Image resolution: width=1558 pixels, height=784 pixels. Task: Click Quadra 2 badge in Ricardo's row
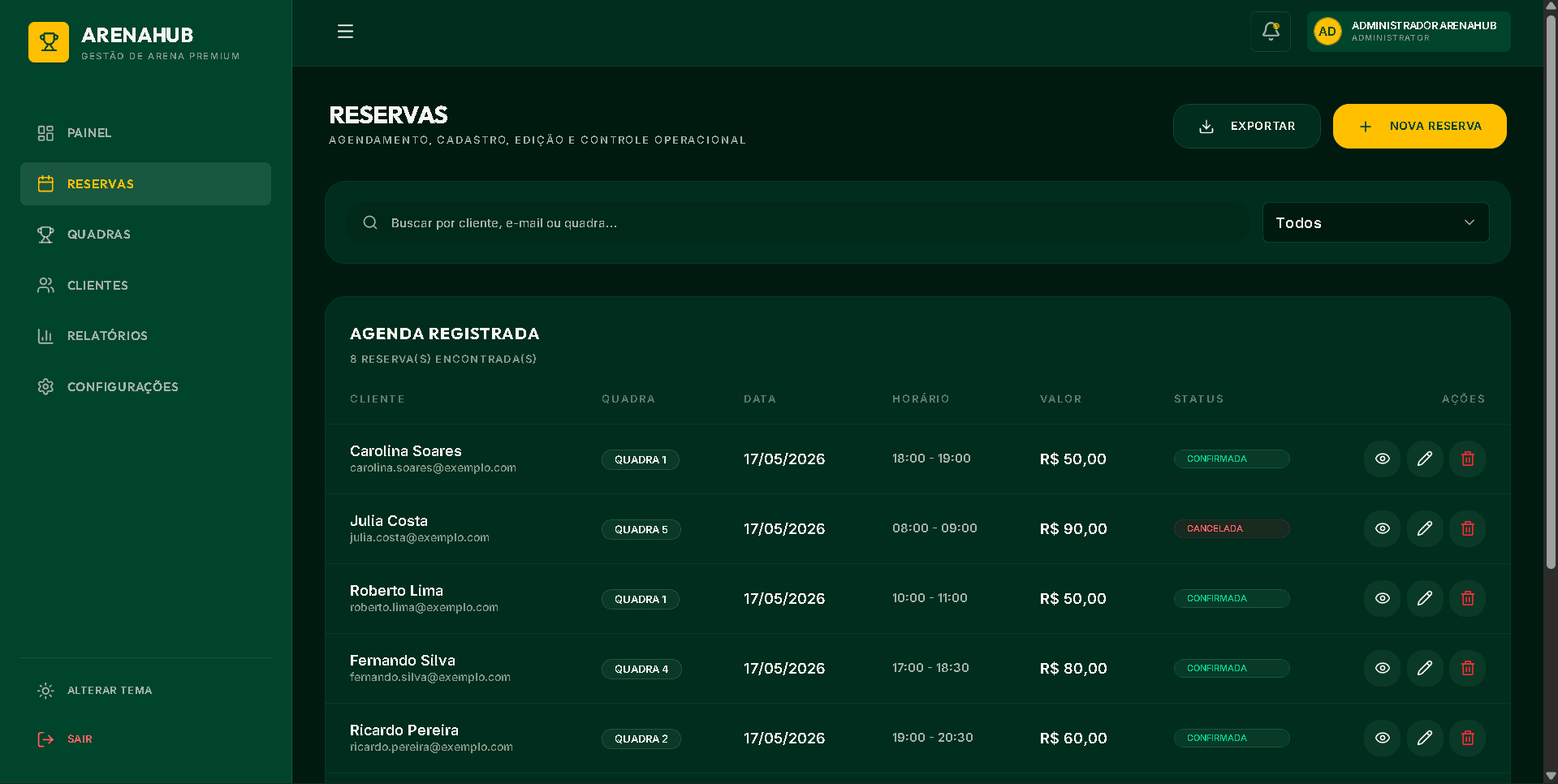tap(641, 739)
